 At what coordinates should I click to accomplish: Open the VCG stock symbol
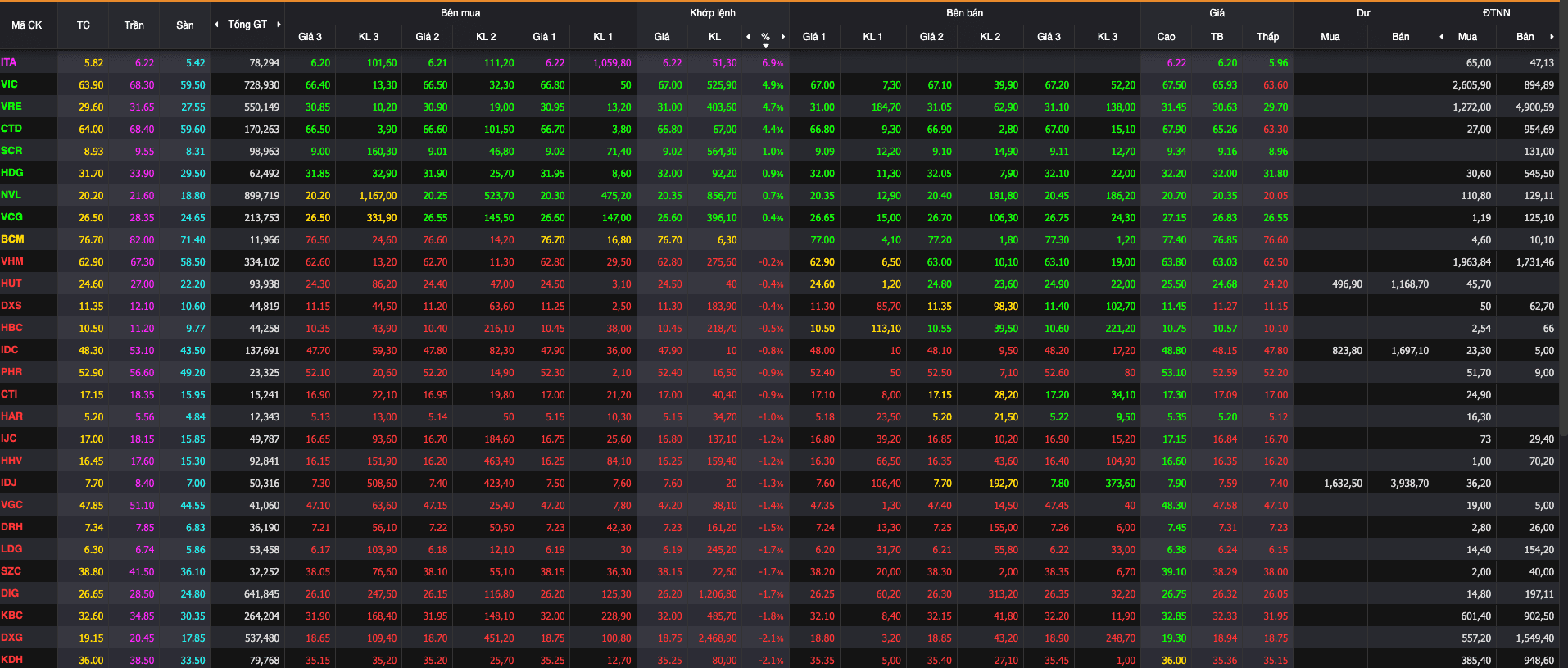12,217
